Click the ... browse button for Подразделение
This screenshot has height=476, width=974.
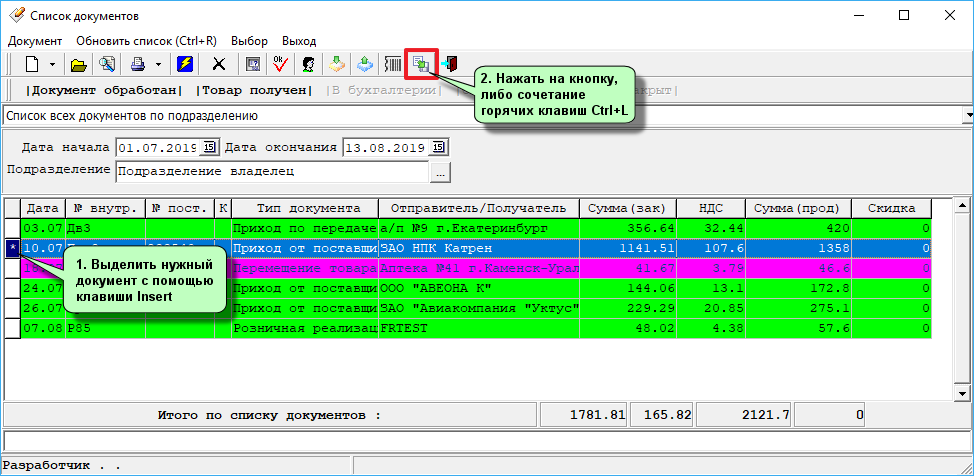click(x=440, y=173)
